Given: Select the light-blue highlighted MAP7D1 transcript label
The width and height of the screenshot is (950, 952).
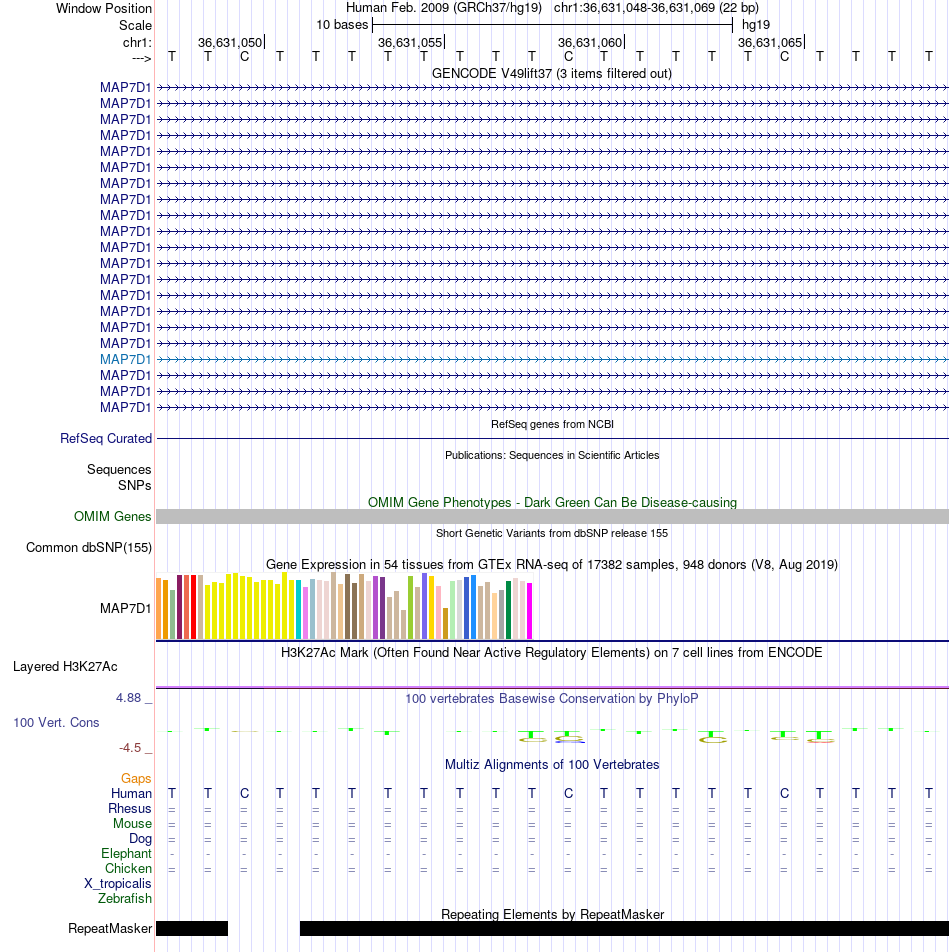Looking at the screenshot, I should click(x=126, y=359).
